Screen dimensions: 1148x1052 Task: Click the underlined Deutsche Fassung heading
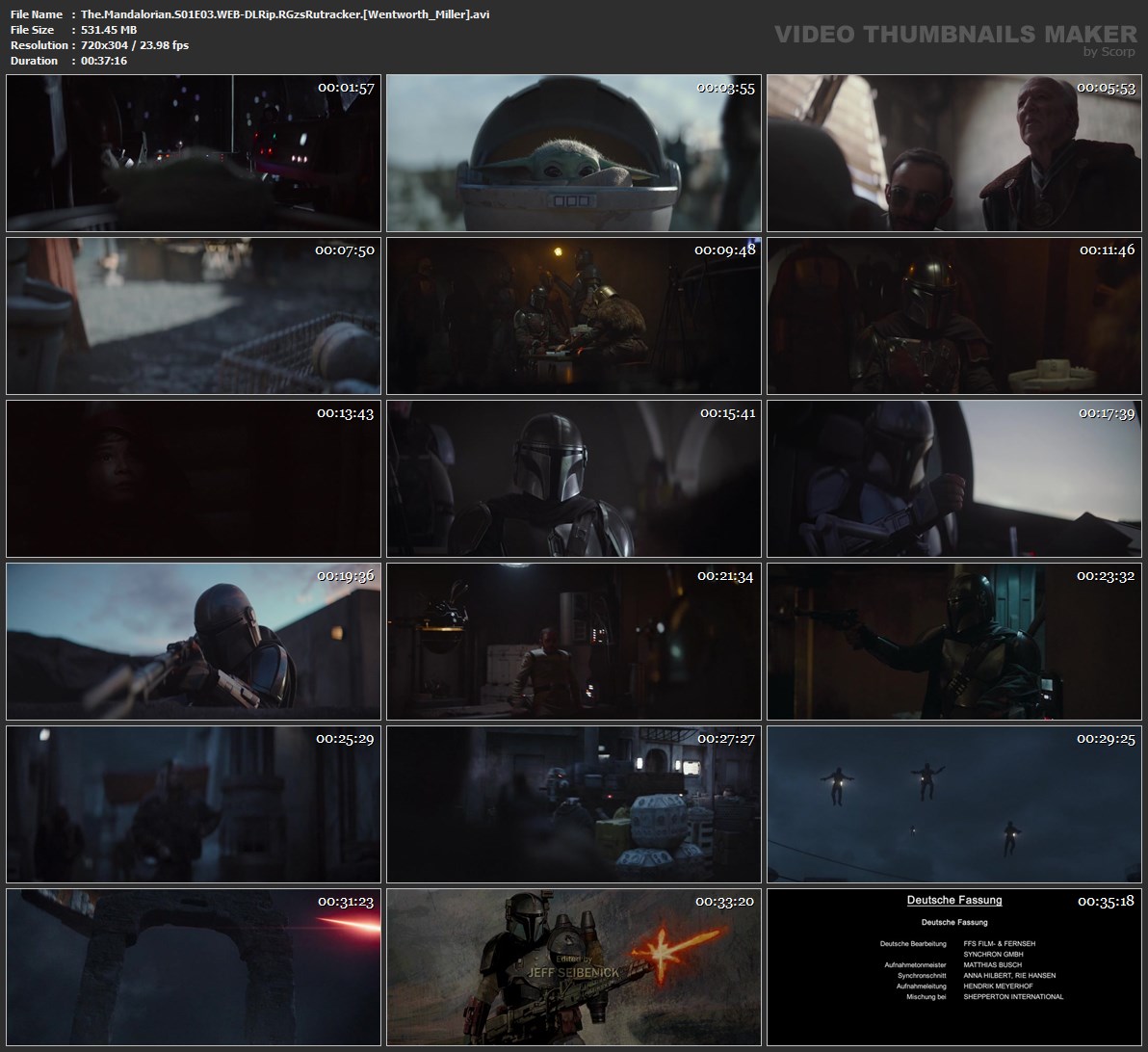[x=954, y=901]
